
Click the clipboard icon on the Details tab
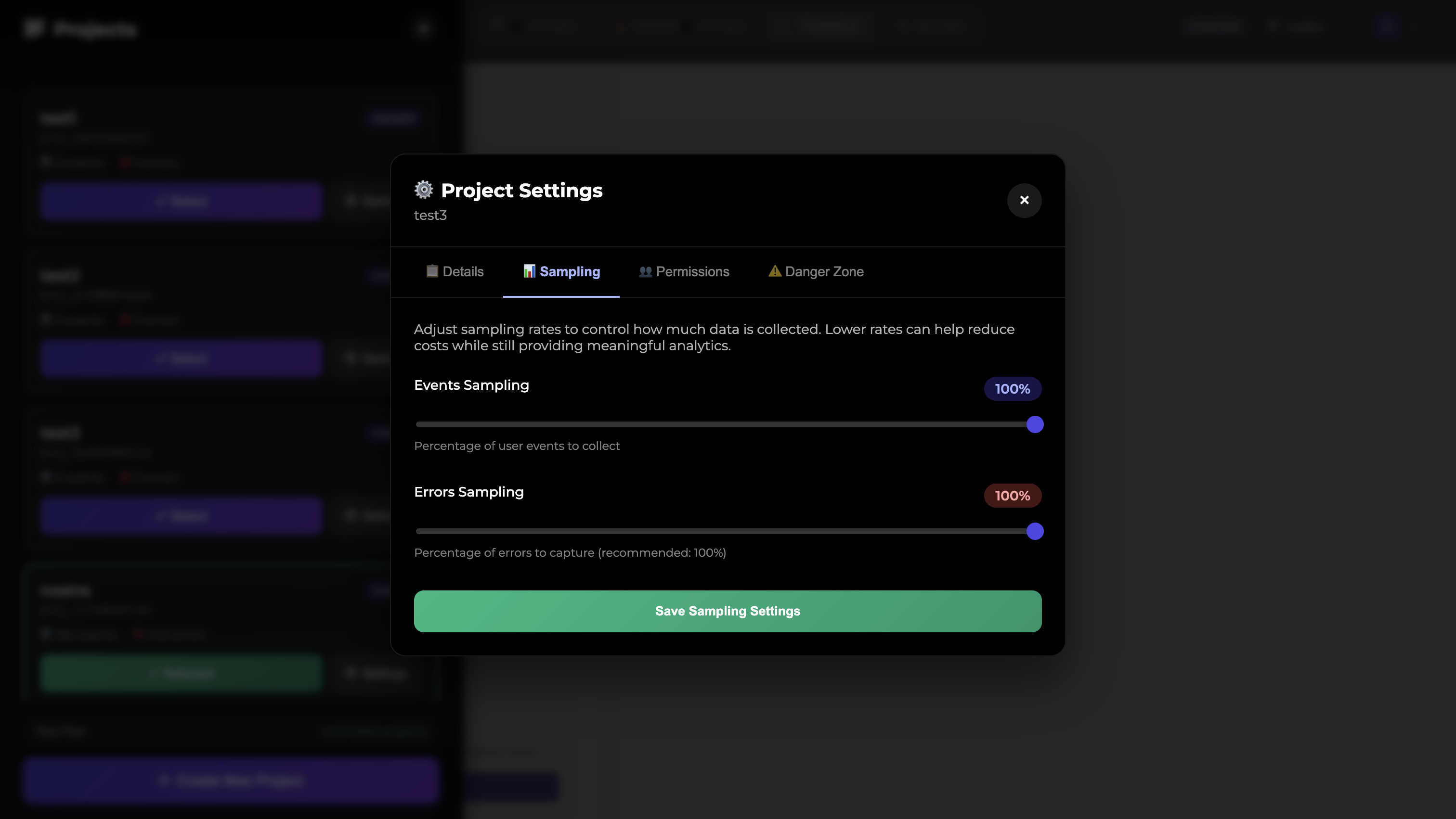pyautogui.click(x=432, y=271)
